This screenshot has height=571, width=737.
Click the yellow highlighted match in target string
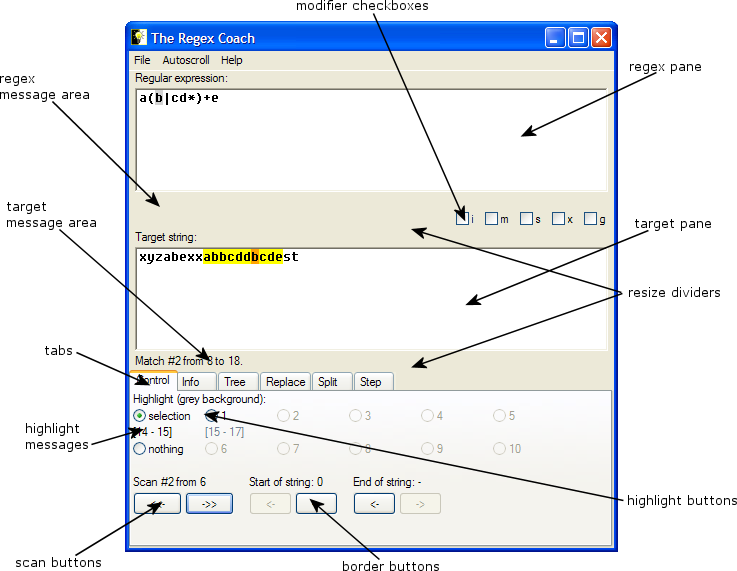243,257
